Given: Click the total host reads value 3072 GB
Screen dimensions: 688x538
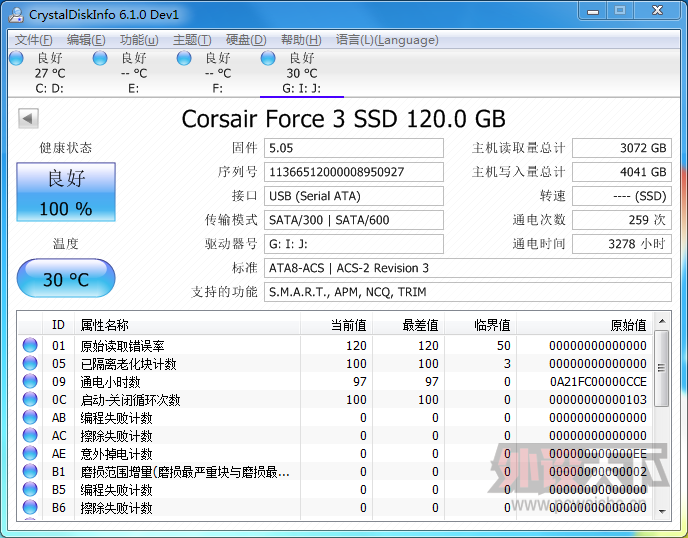Looking at the screenshot, I should [622, 148].
